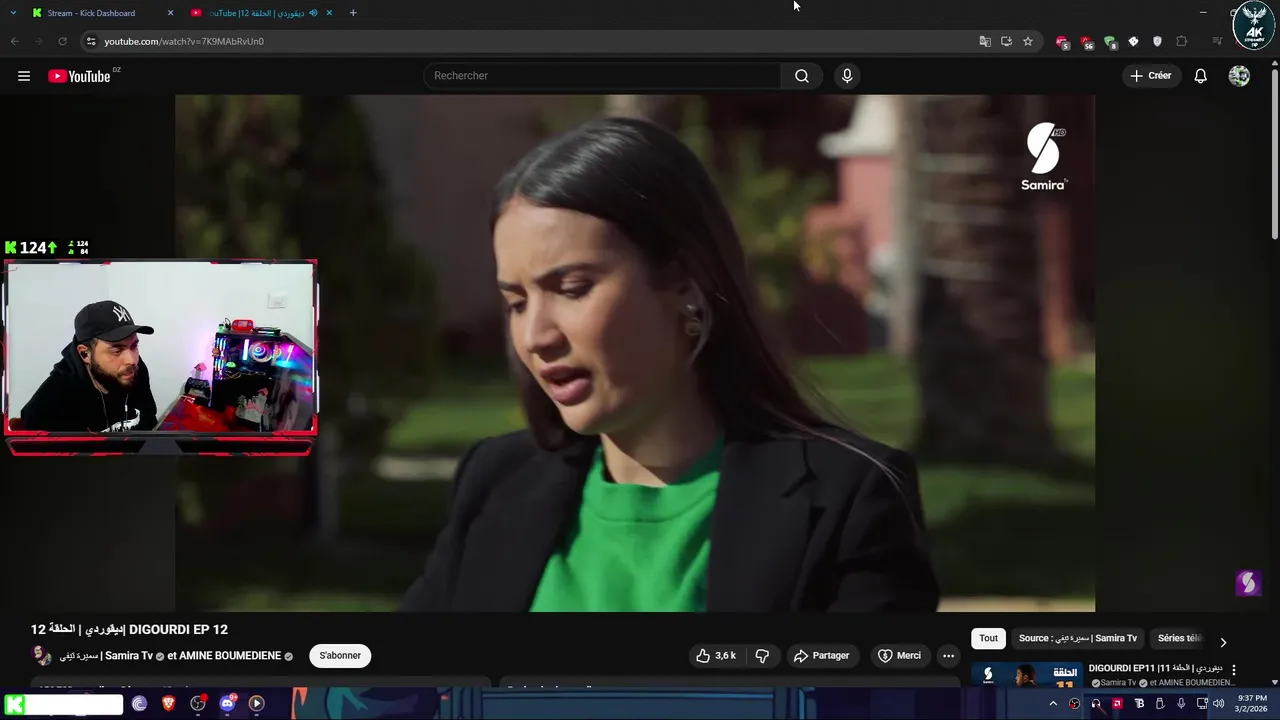This screenshot has height=720, width=1280.
Task: Click the Samira channel watermark in the player corner
Action: 1247,583
